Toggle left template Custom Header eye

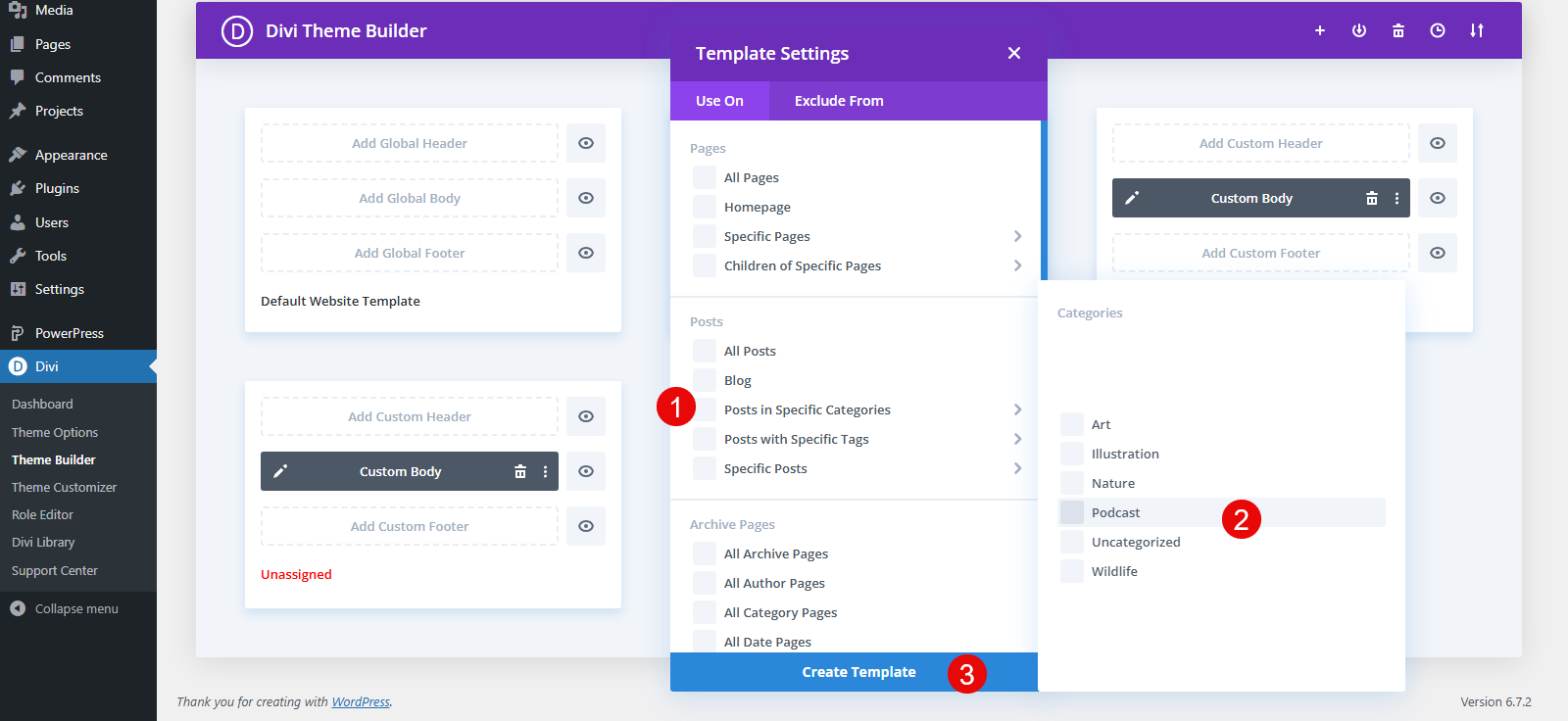(x=586, y=416)
